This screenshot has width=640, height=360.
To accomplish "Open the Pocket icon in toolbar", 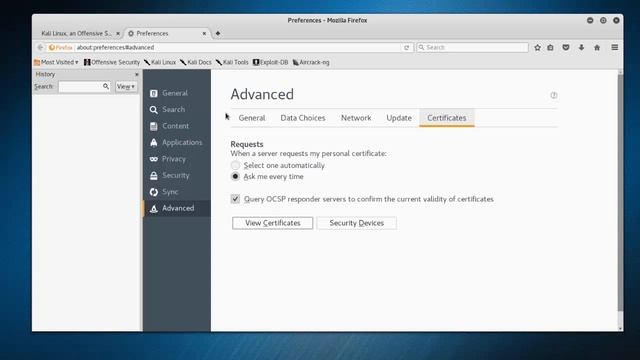I will tap(566, 48).
